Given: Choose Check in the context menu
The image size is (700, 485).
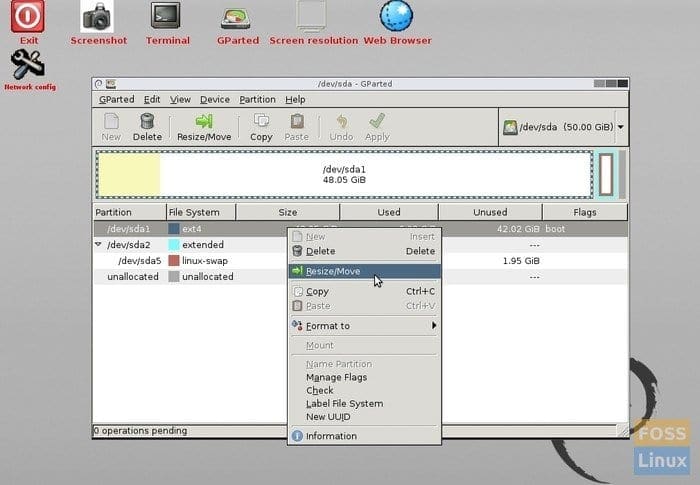Looking at the screenshot, I should 364,390.
